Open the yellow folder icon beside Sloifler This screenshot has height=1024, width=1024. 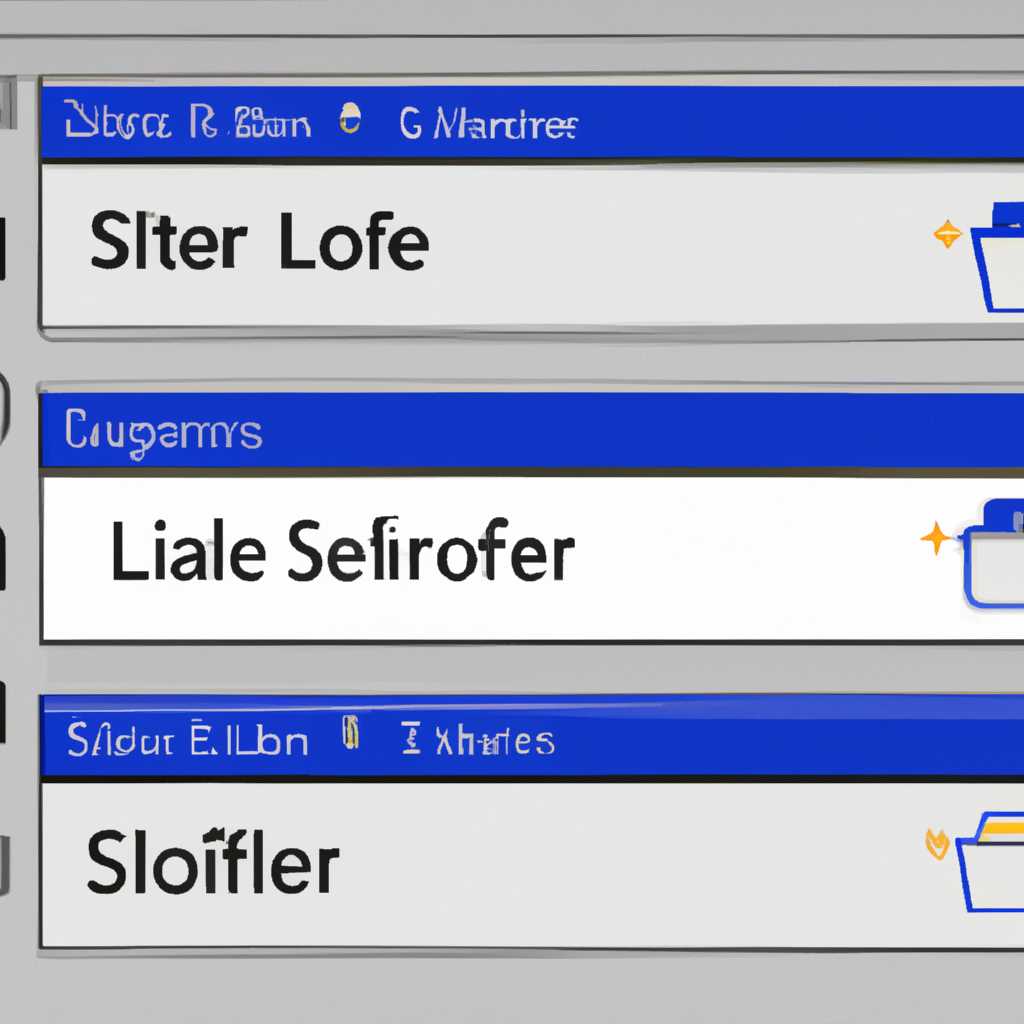click(991, 862)
